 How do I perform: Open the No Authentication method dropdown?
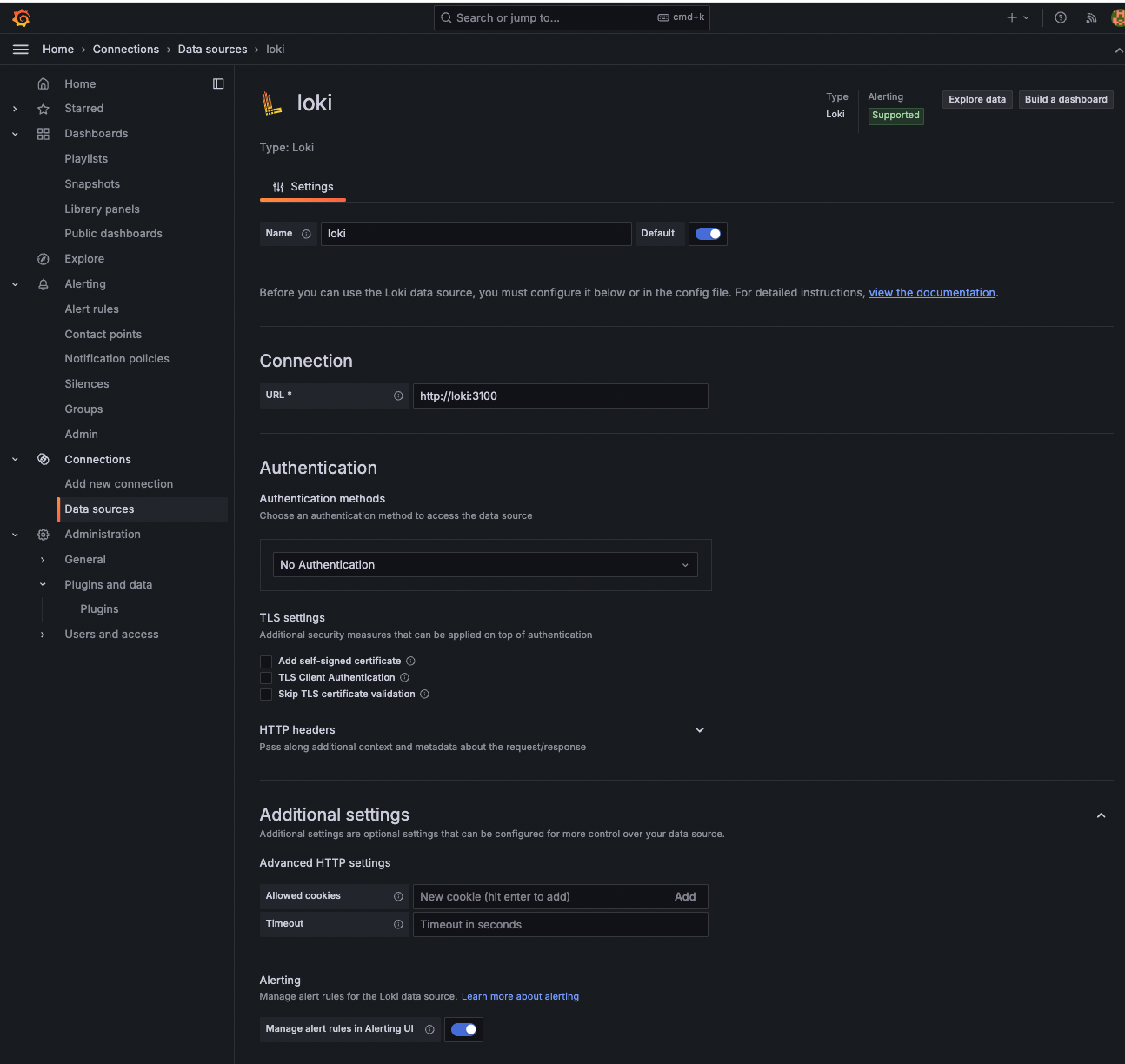pyautogui.click(x=485, y=565)
